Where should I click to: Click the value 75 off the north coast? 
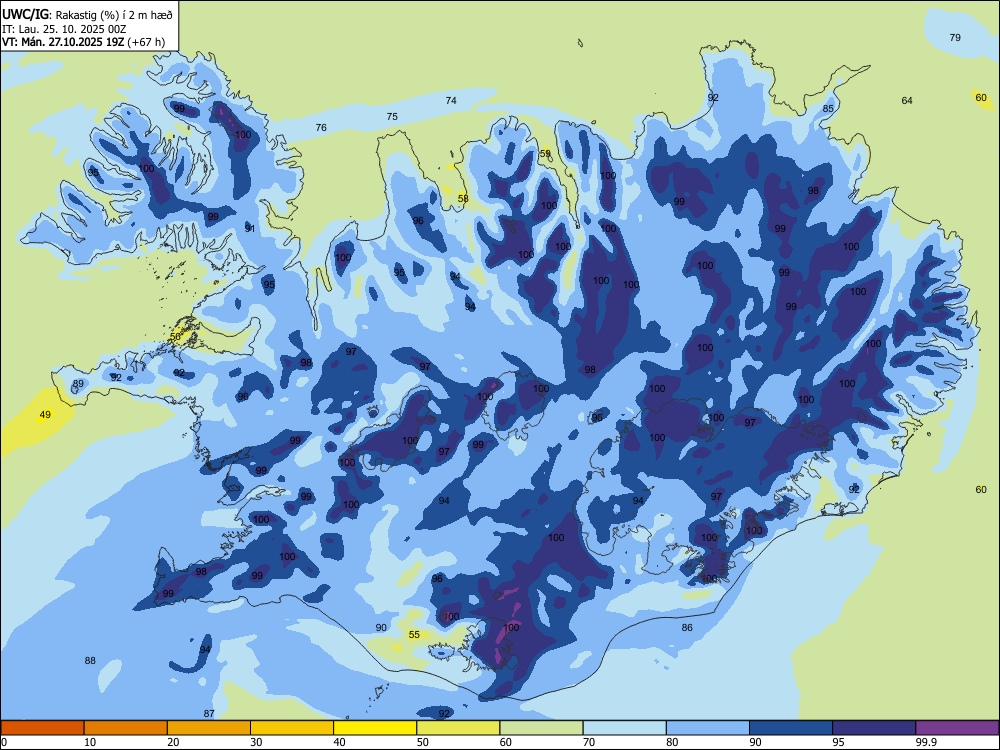[x=392, y=117]
